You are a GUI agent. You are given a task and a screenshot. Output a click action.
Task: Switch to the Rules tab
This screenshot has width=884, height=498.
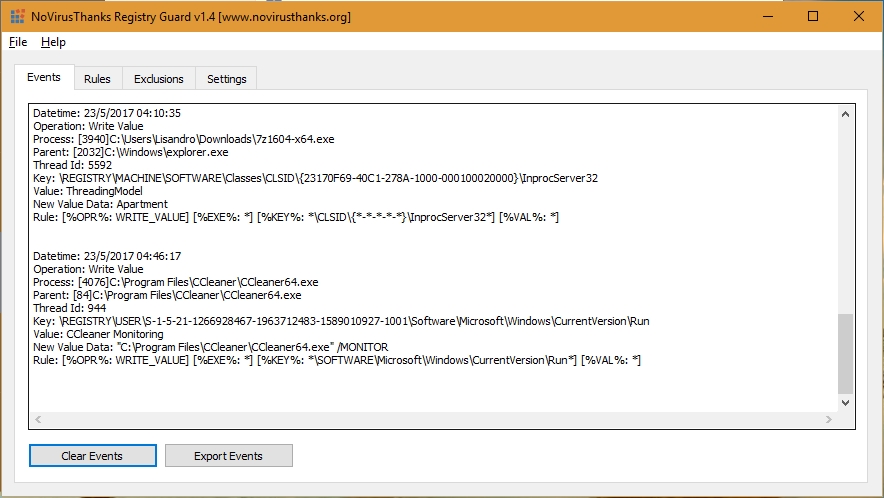coord(97,79)
